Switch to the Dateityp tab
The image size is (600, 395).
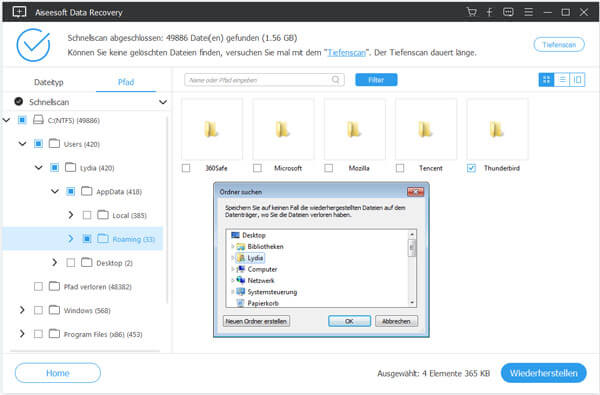[49, 82]
